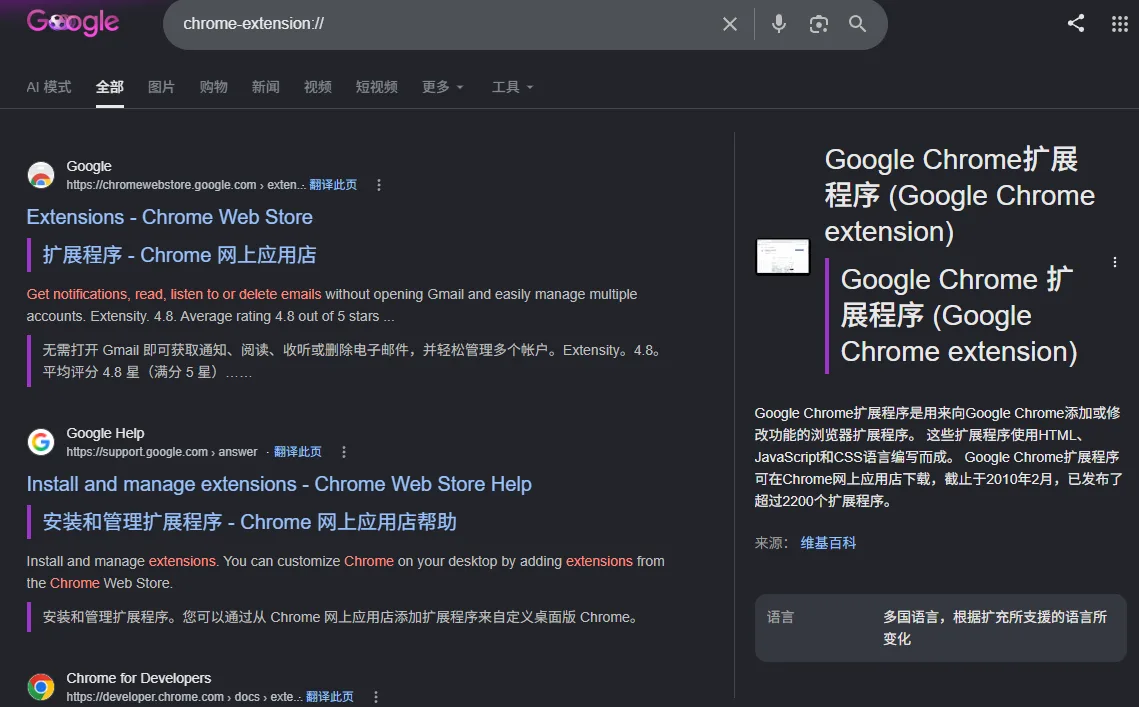Open Extensions - Chrome Web Store link
This screenshot has width=1139, height=707.
click(x=169, y=217)
